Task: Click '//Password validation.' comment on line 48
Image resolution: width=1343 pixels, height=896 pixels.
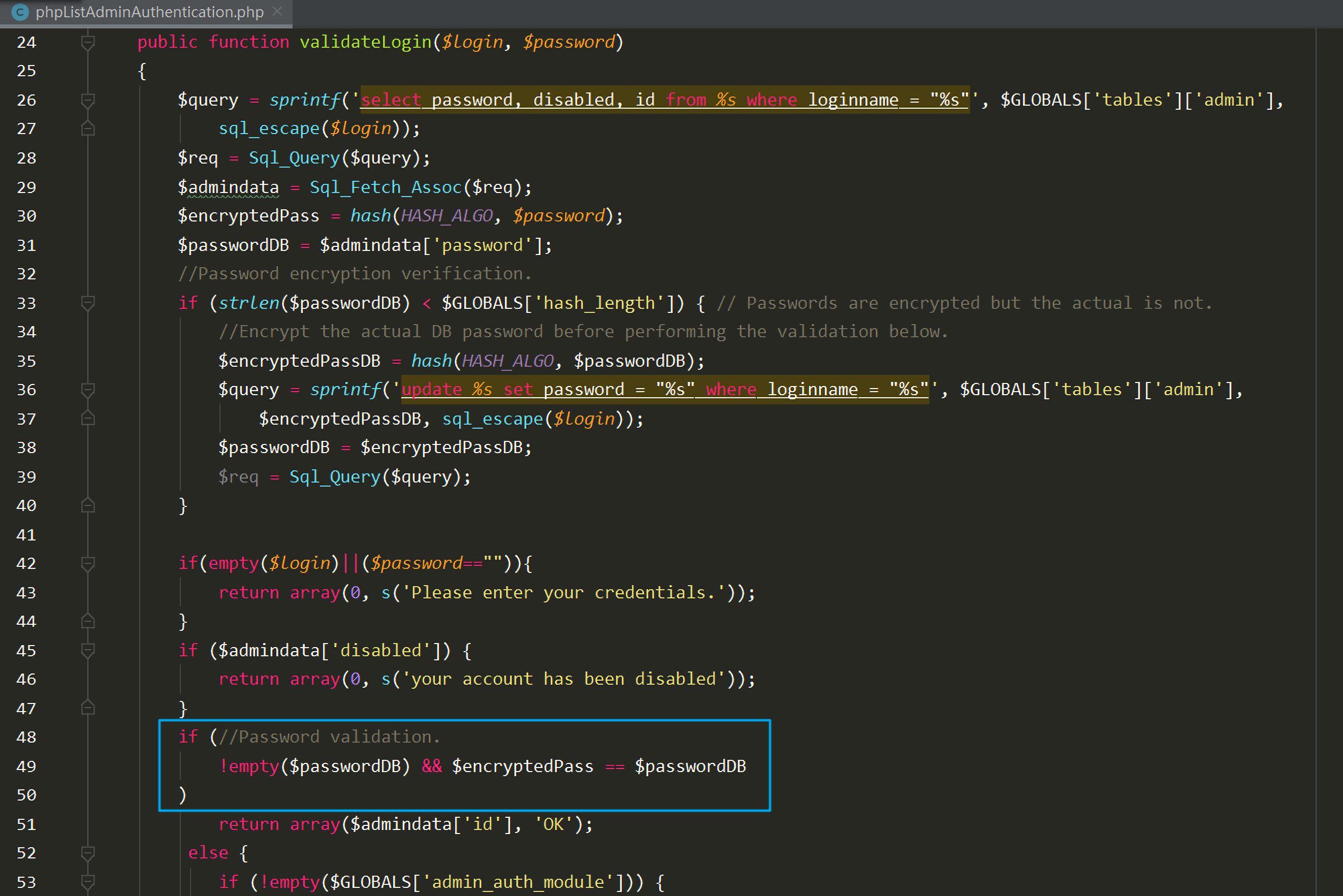Action: point(330,737)
